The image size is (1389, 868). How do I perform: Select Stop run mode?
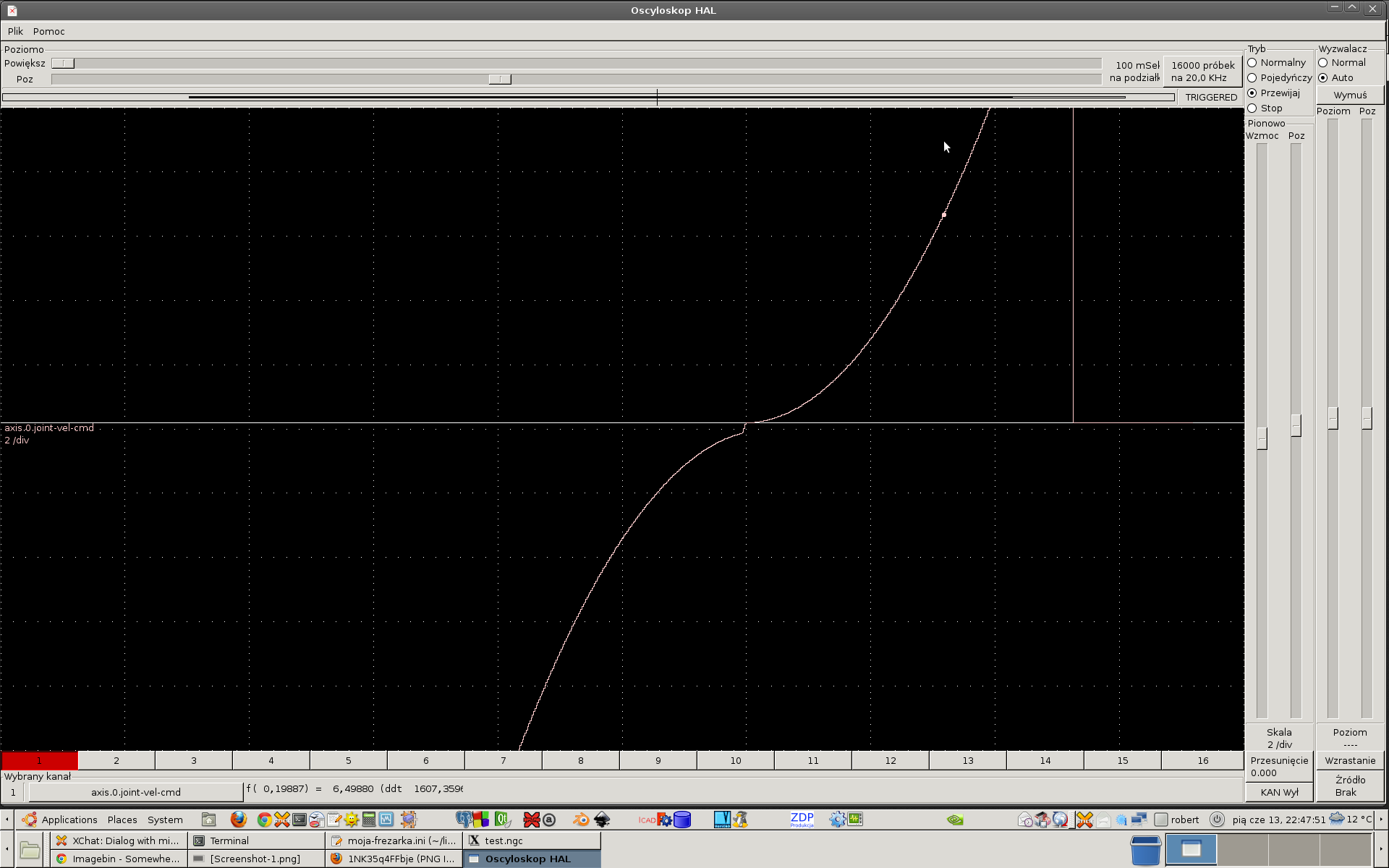pyautogui.click(x=1265, y=109)
